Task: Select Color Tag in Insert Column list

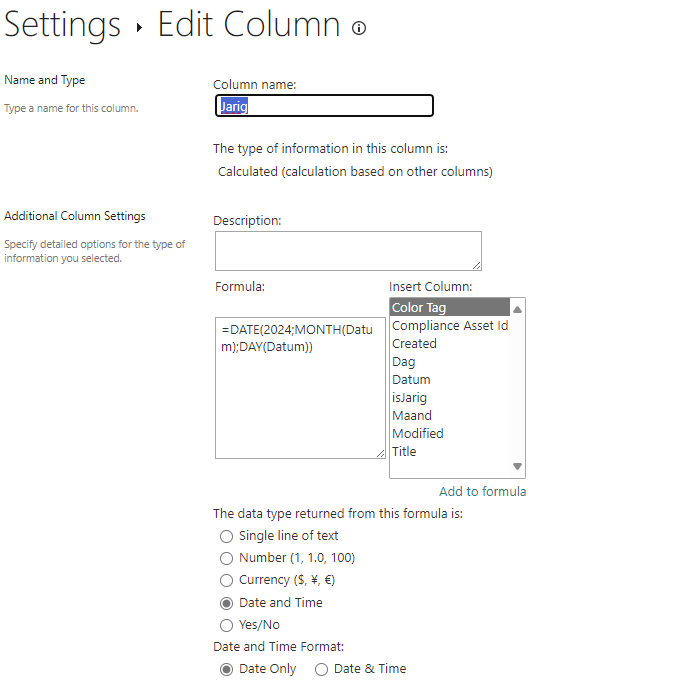Action: click(449, 308)
